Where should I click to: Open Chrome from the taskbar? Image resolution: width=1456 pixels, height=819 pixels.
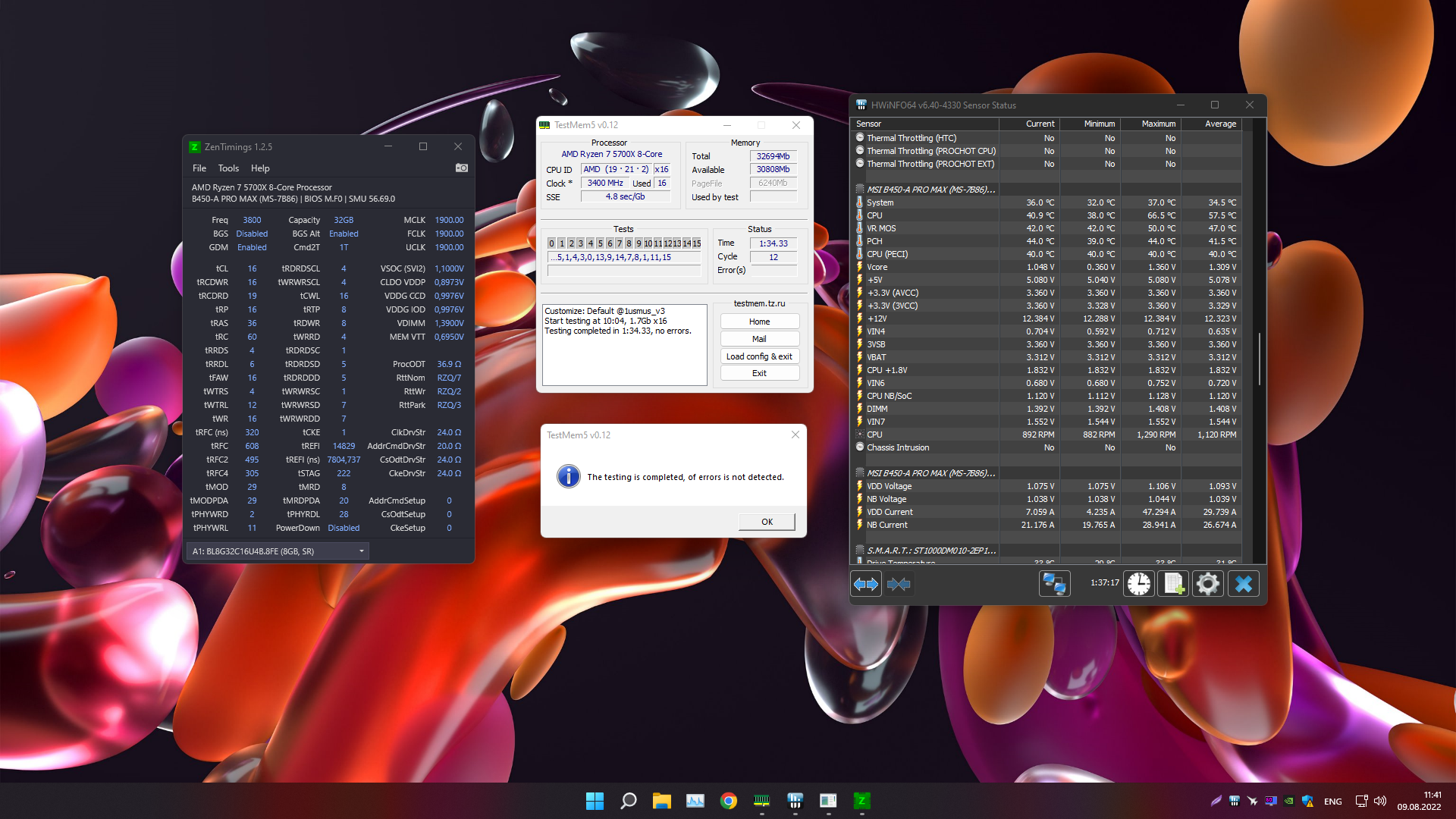[x=729, y=801]
